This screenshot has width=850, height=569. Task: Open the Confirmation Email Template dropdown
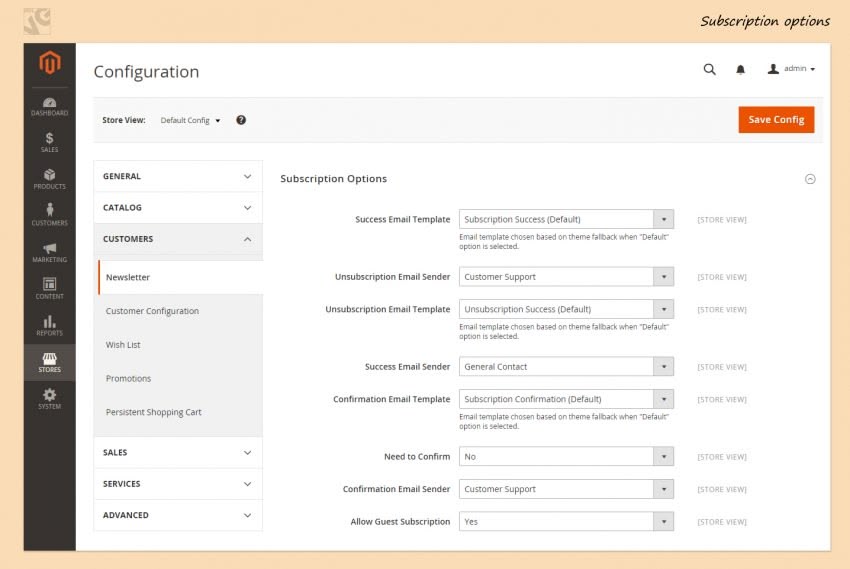tap(566, 399)
